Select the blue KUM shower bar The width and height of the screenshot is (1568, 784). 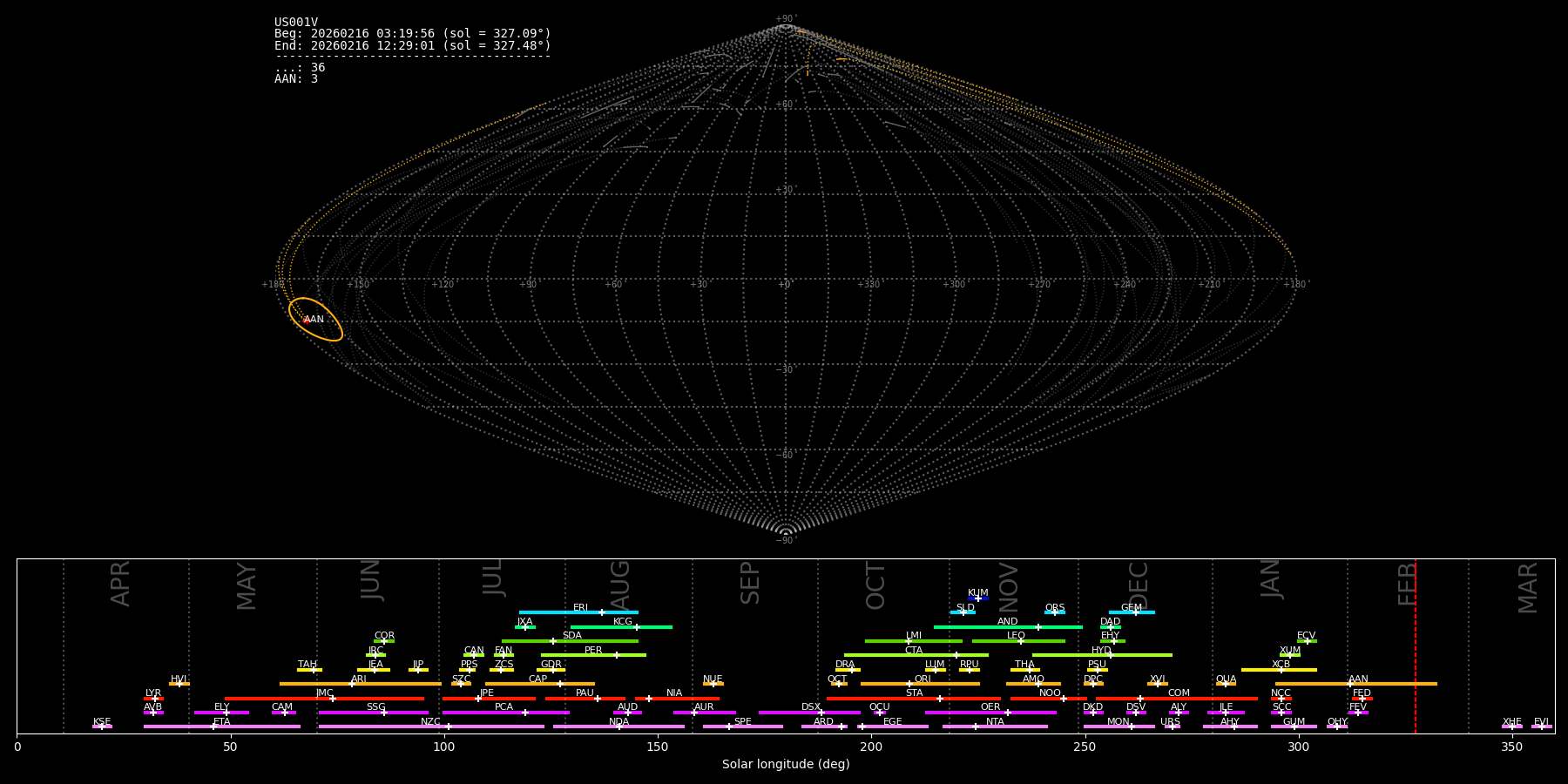click(x=977, y=598)
